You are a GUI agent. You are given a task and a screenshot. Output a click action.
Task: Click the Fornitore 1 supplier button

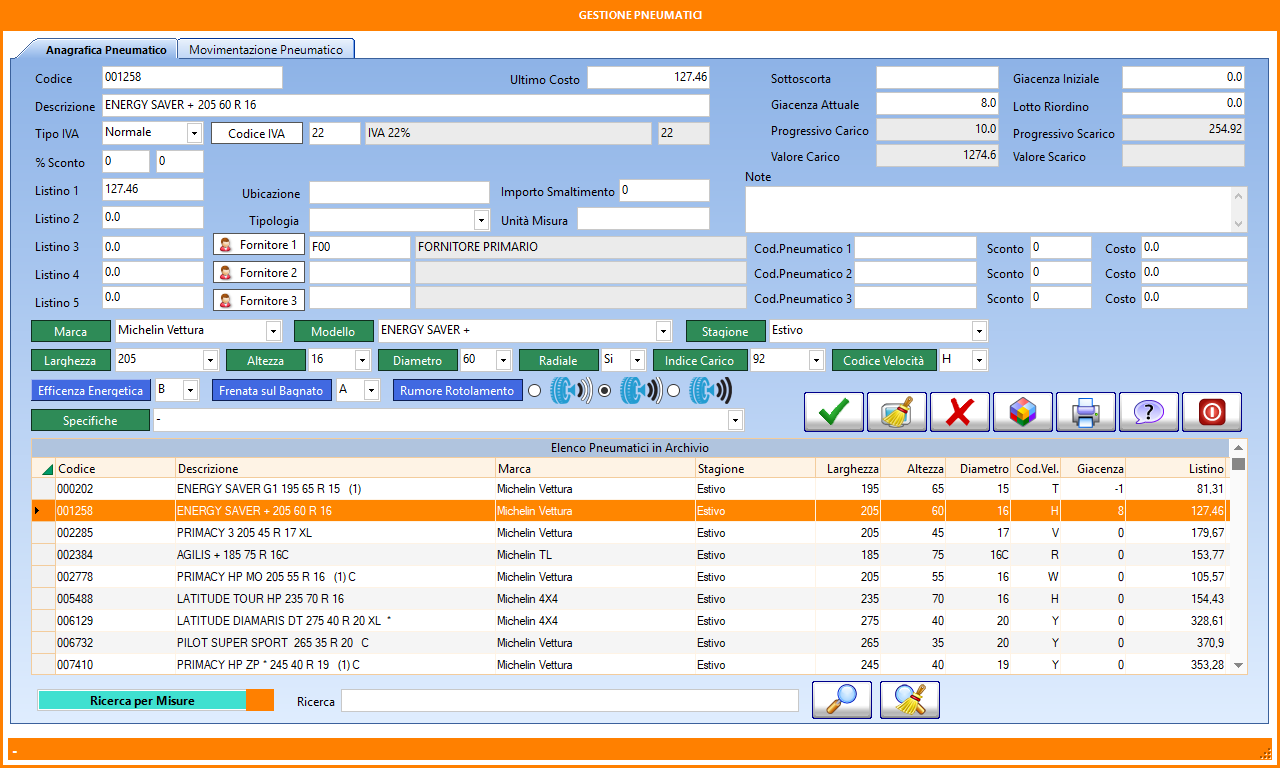click(x=259, y=245)
